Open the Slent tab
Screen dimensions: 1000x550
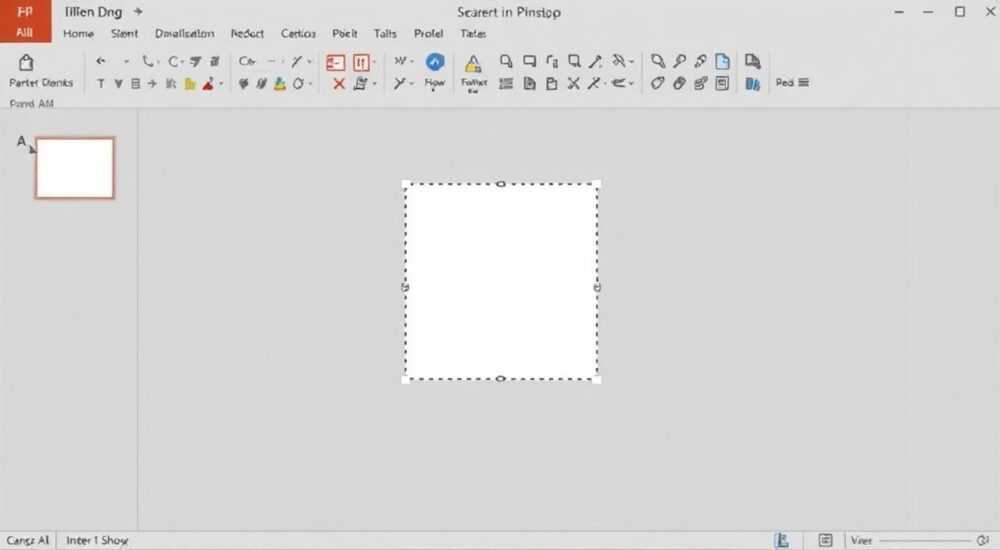pos(124,34)
